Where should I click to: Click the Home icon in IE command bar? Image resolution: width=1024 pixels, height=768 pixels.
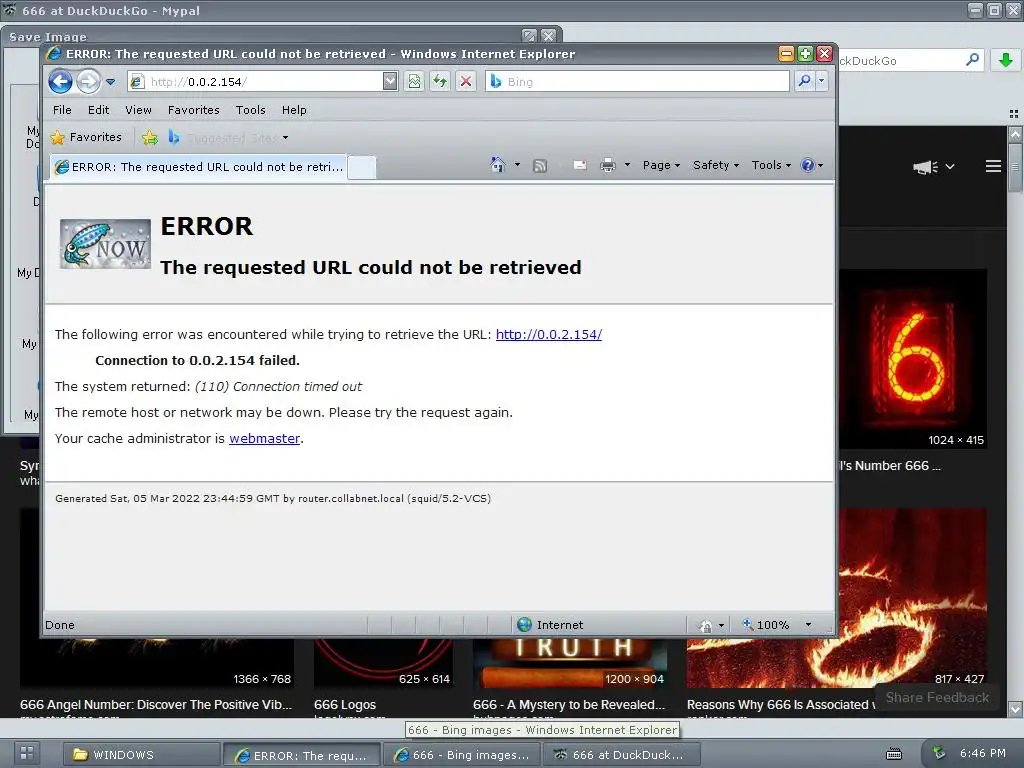click(x=498, y=165)
